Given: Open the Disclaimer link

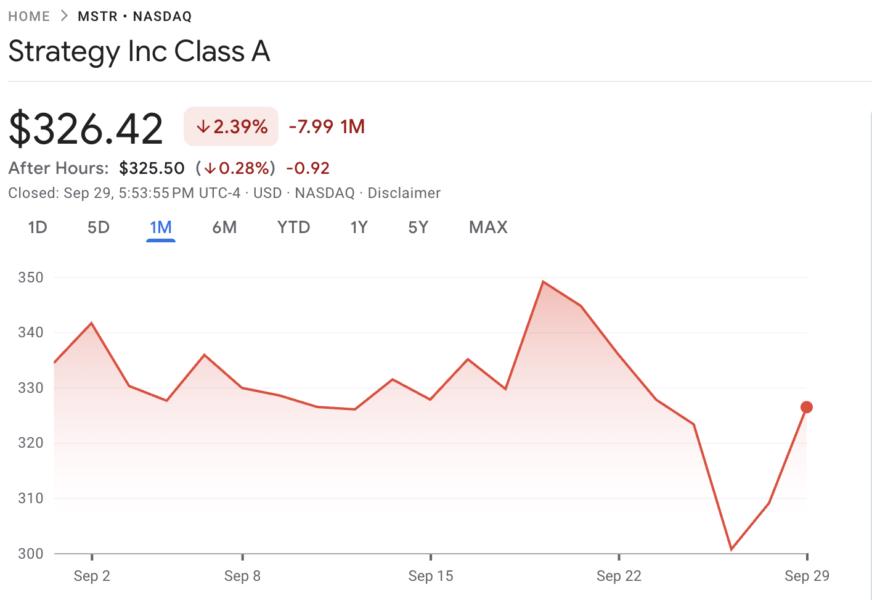Looking at the screenshot, I should pyautogui.click(x=404, y=193).
